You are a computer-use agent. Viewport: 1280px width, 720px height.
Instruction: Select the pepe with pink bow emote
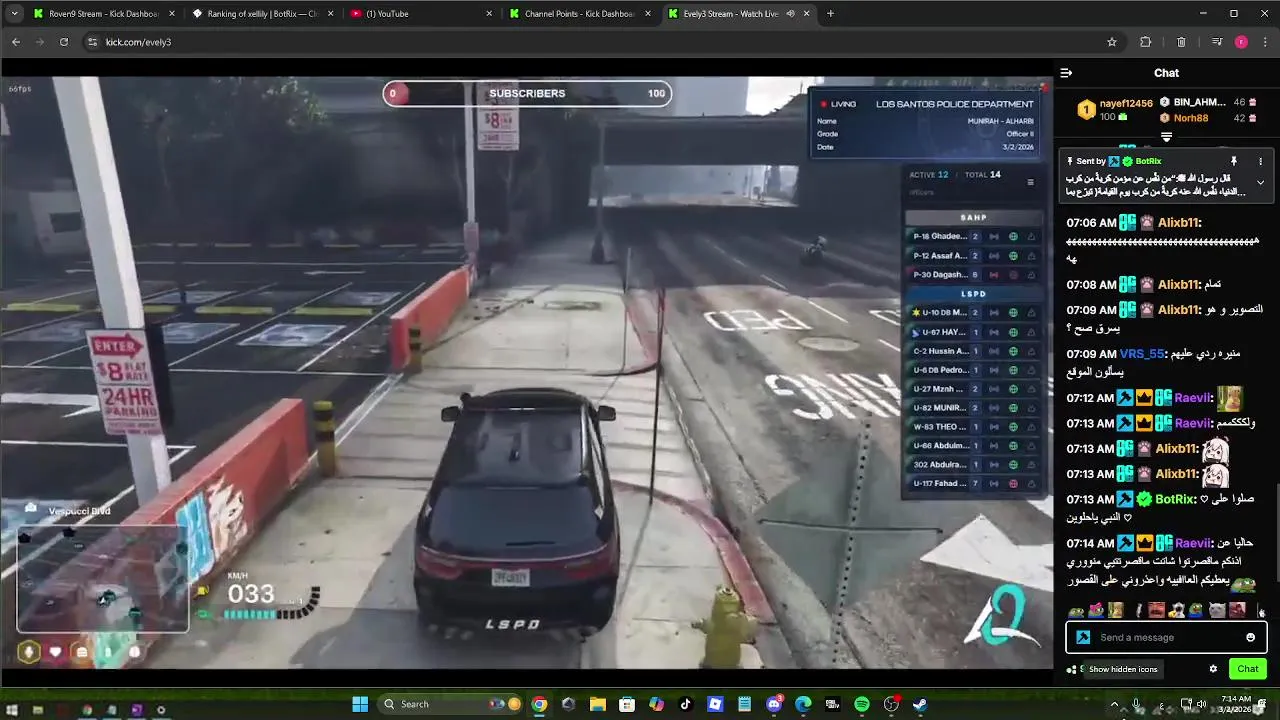coord(1096,611)
